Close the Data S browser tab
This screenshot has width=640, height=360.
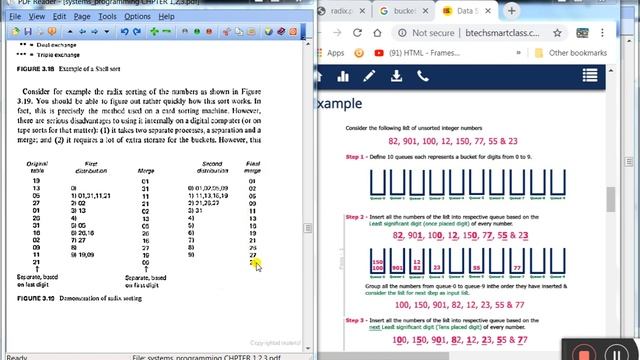[x=488, y=11]
